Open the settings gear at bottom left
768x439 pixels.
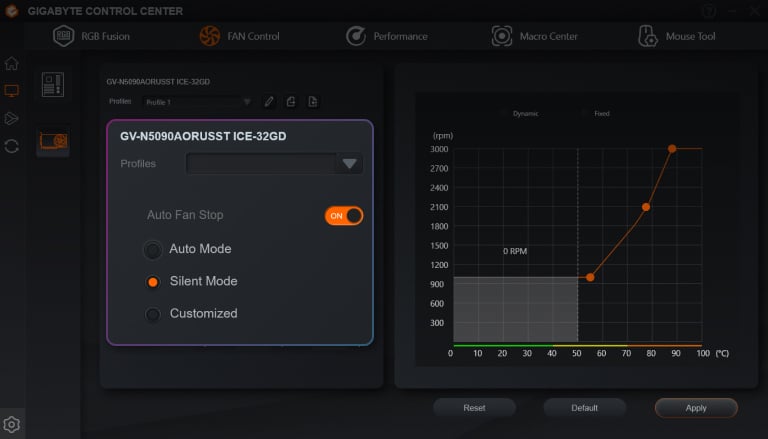(x=12, y=424)
